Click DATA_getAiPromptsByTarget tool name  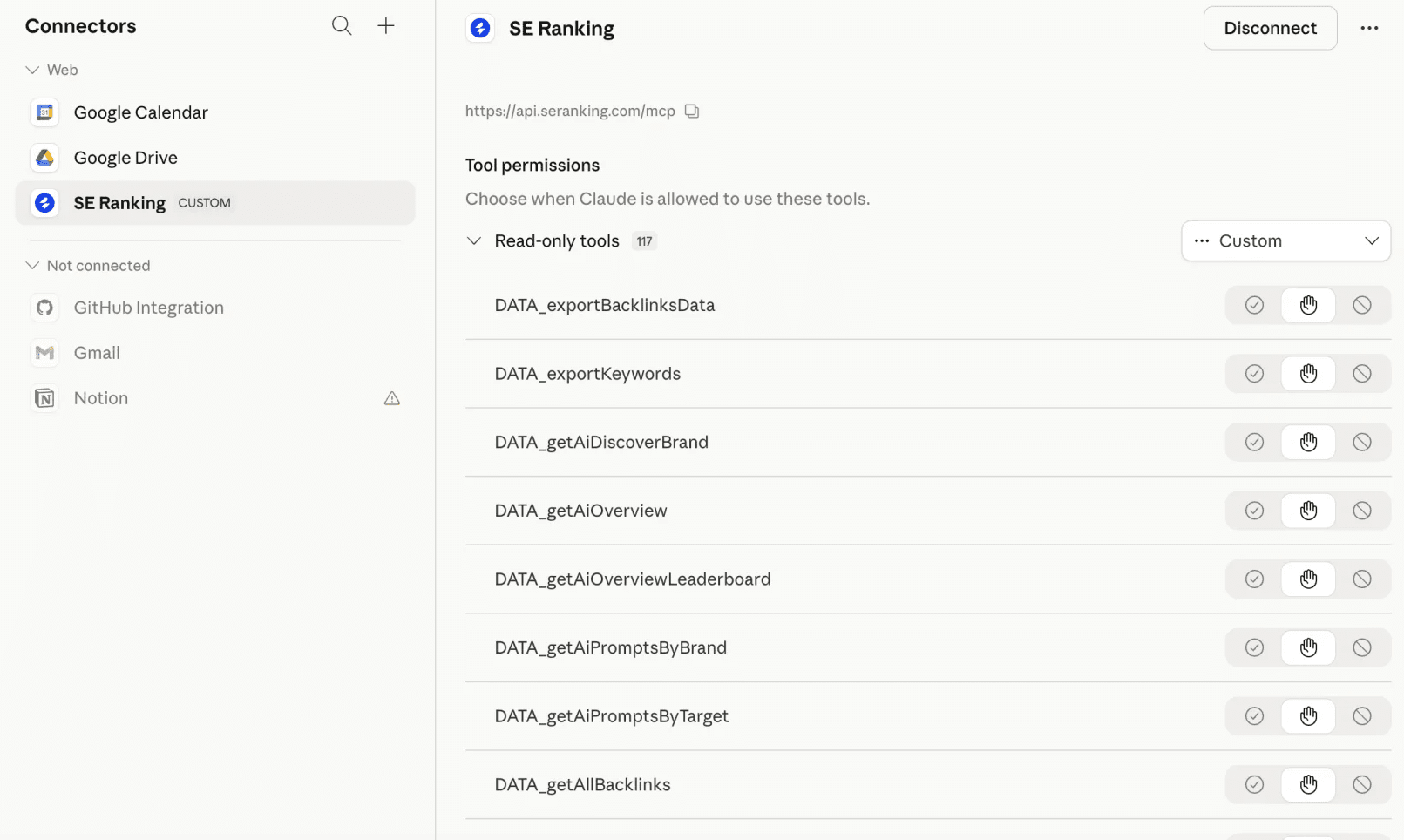[x=611, y=716]
